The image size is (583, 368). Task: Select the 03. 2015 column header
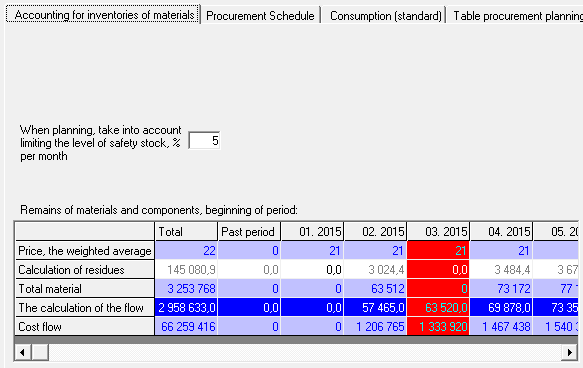point(438,232)
